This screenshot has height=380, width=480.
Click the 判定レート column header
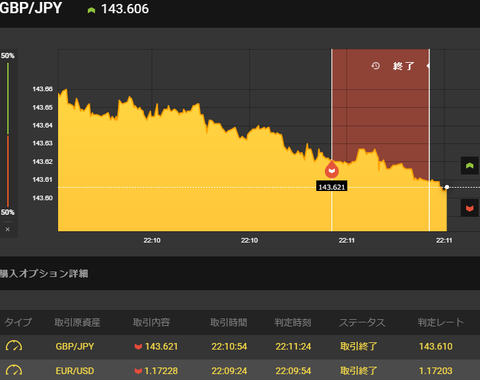[441, 322]
